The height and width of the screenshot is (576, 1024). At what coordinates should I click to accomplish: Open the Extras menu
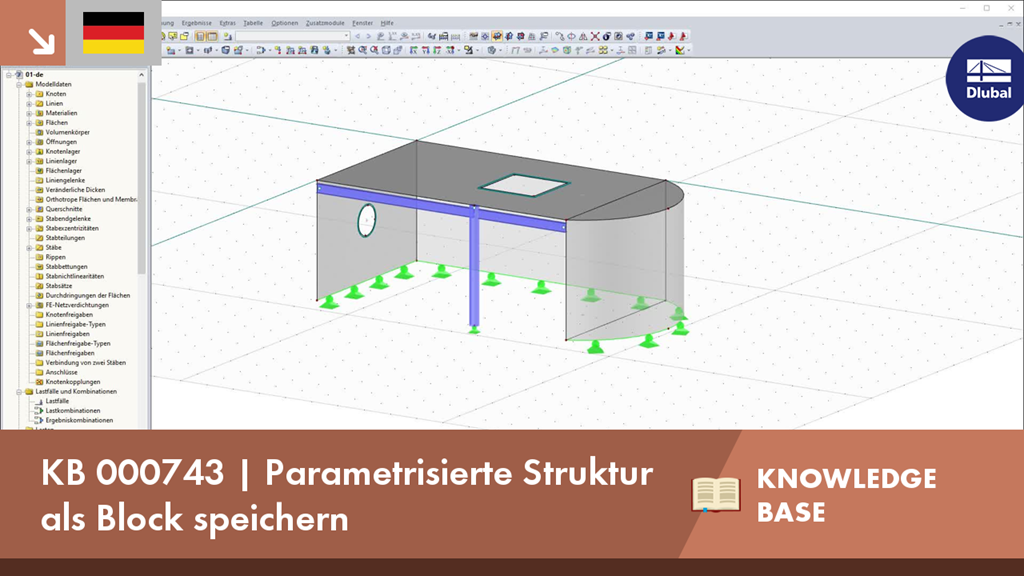[x=227, y=23]
